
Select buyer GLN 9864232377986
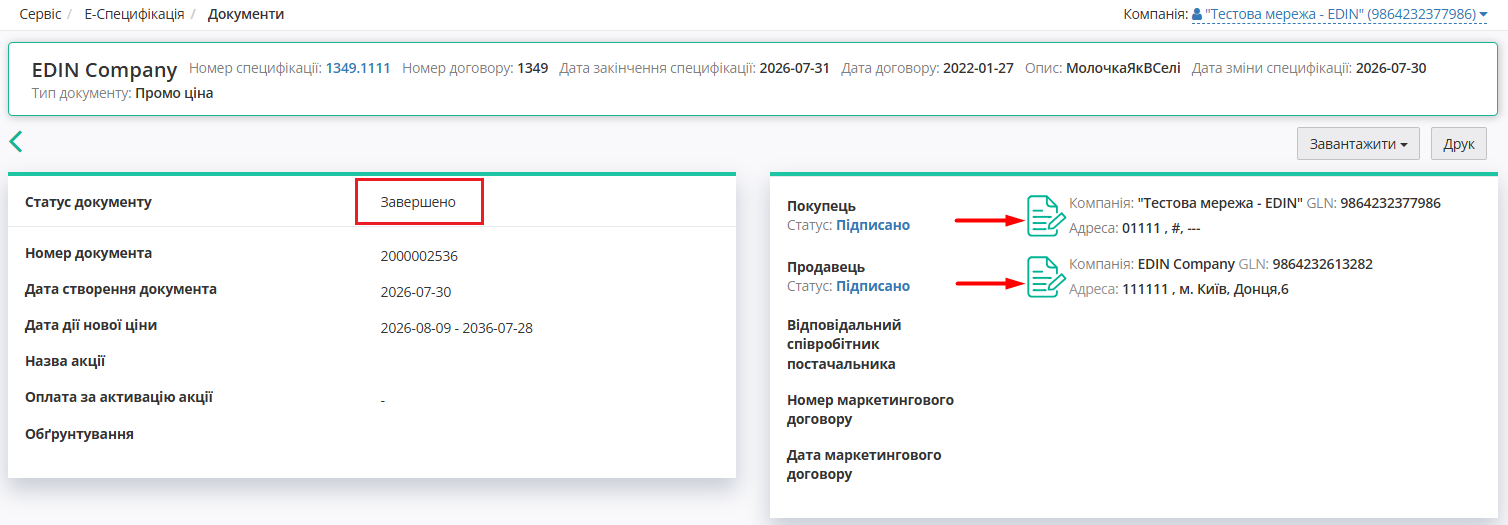click(x=1390, y=203)
